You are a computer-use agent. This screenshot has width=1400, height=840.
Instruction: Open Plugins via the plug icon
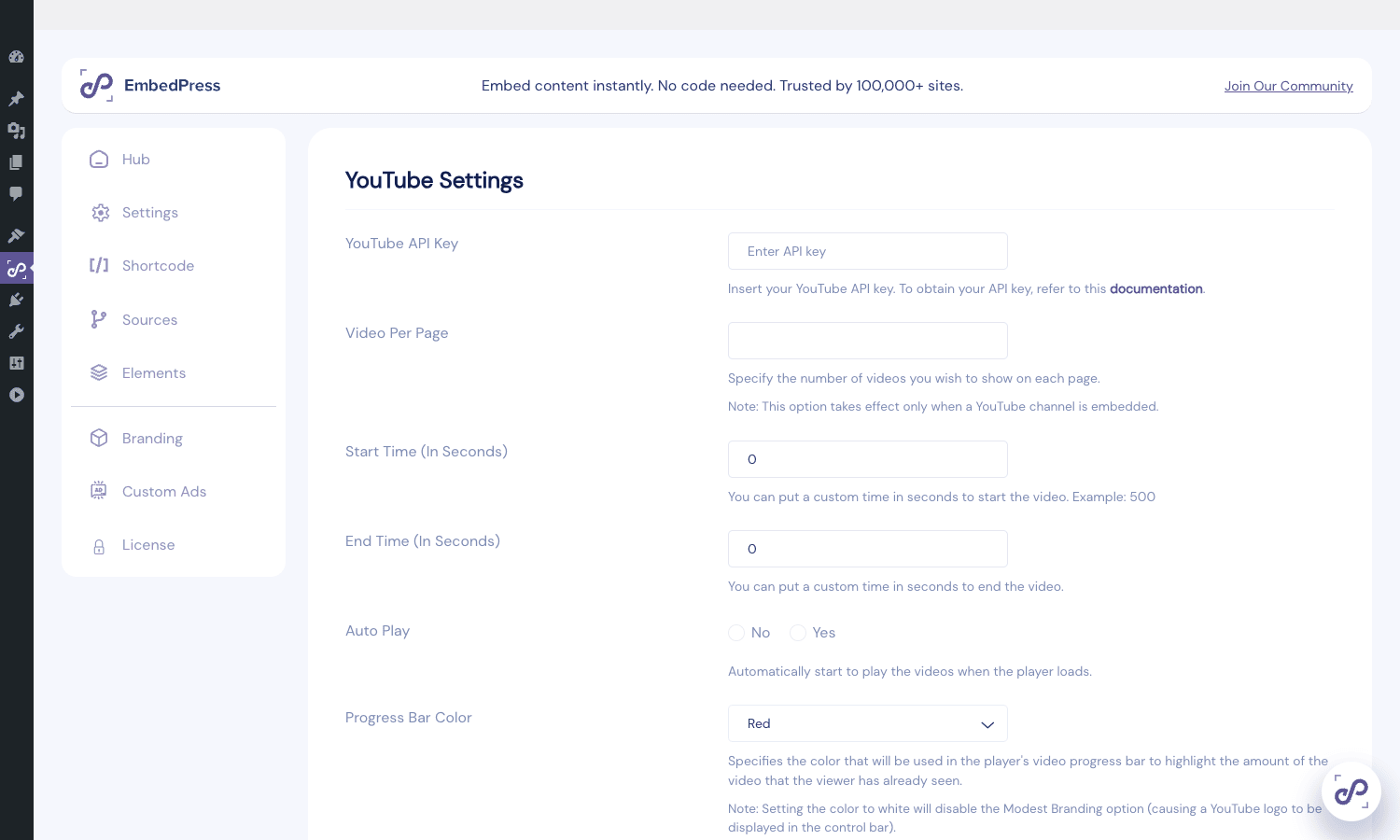click(16, 300)
